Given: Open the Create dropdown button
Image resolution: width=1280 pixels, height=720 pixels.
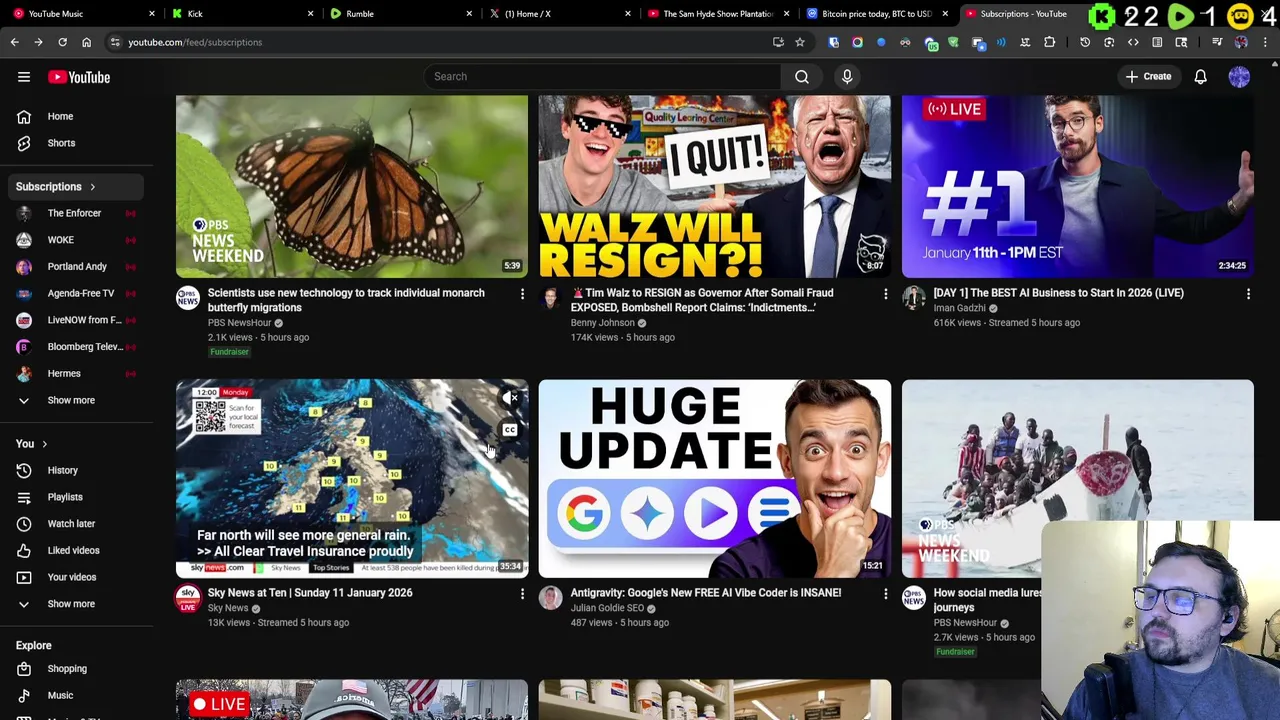Looking at the screenshot, I should tap(1148, 76).
